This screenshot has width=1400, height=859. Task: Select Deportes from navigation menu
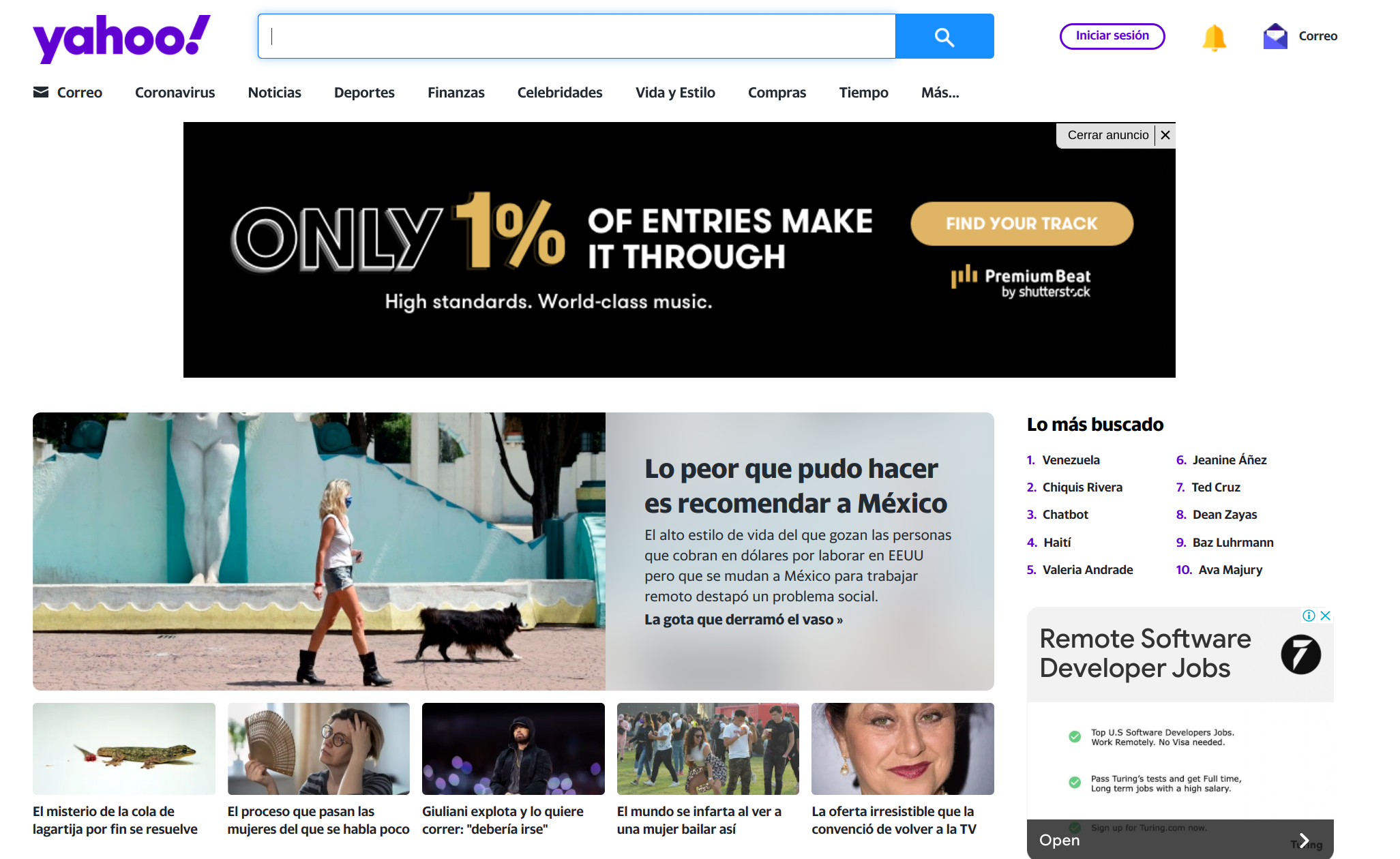[x=364, y=91]
